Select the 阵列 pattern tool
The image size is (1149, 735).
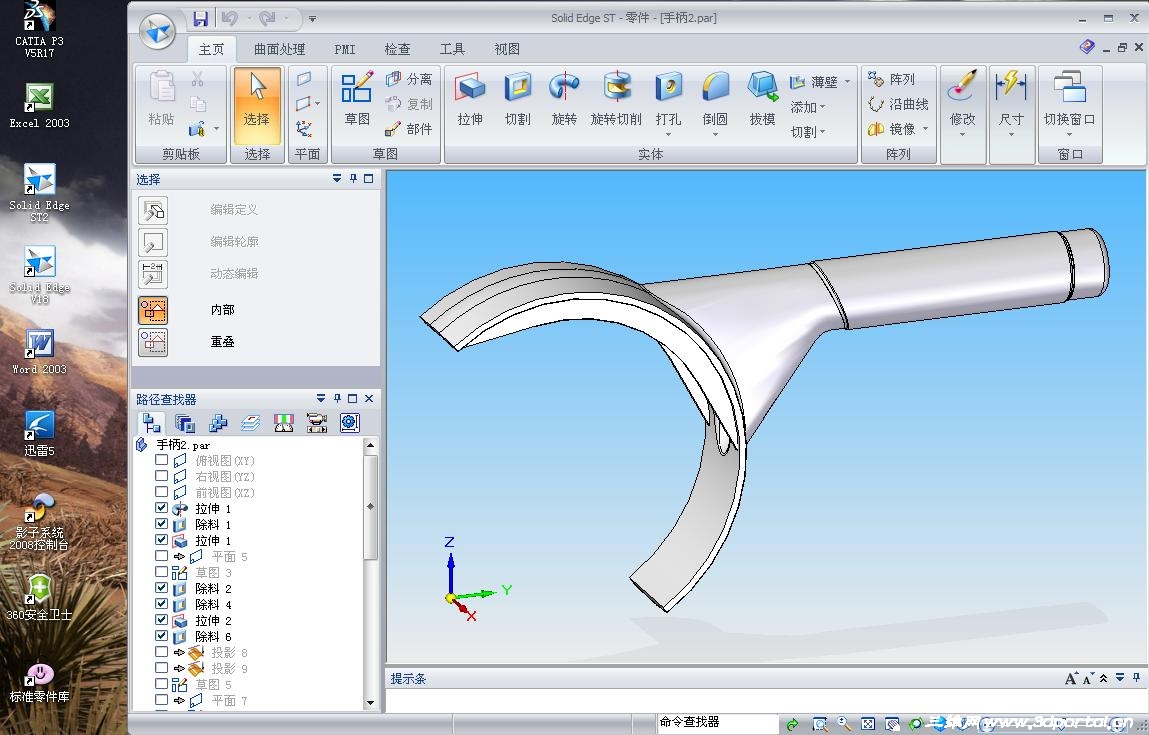coord(892,78)
